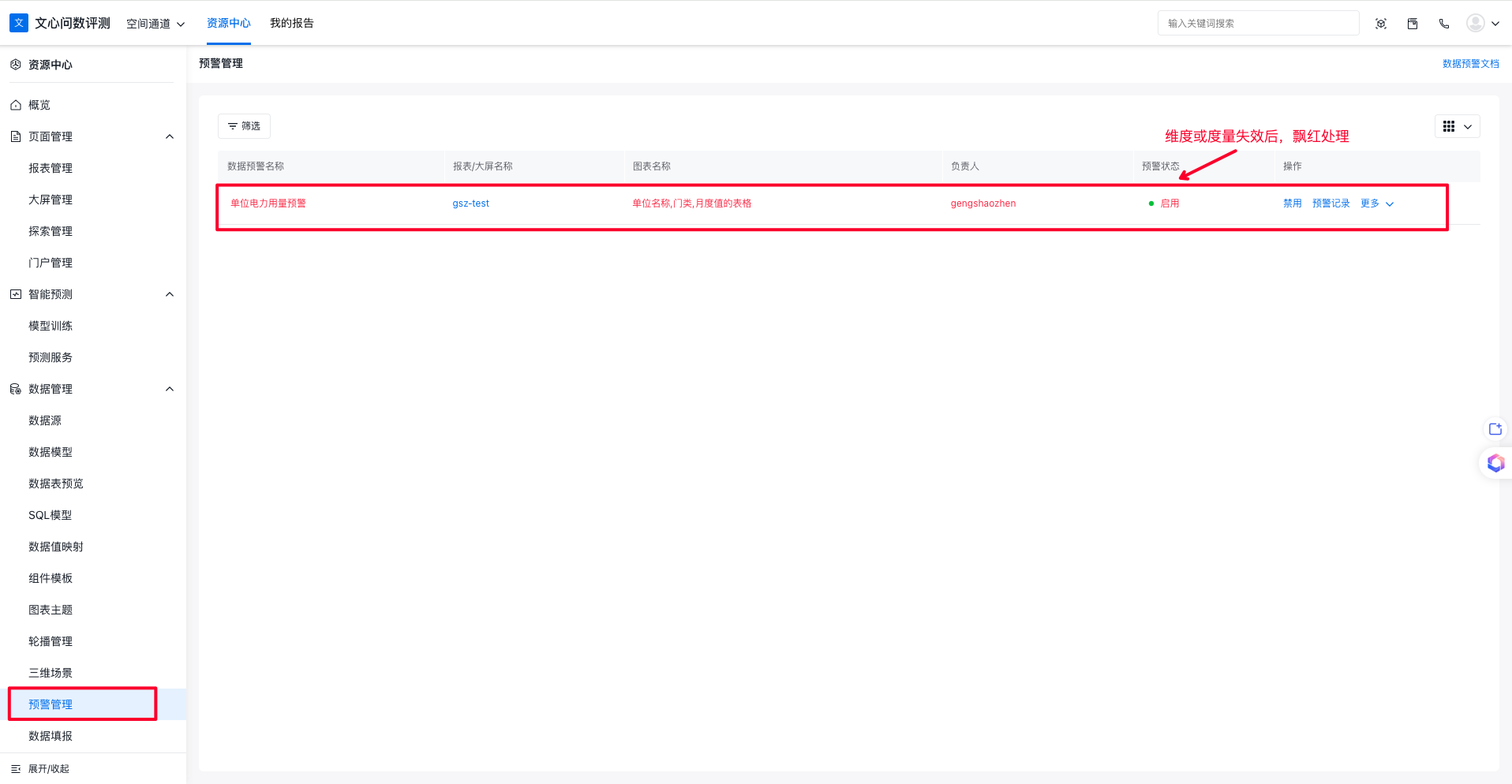Open the floating AI assistant icon
The image size is (1512, 784).
(1495, 463)
